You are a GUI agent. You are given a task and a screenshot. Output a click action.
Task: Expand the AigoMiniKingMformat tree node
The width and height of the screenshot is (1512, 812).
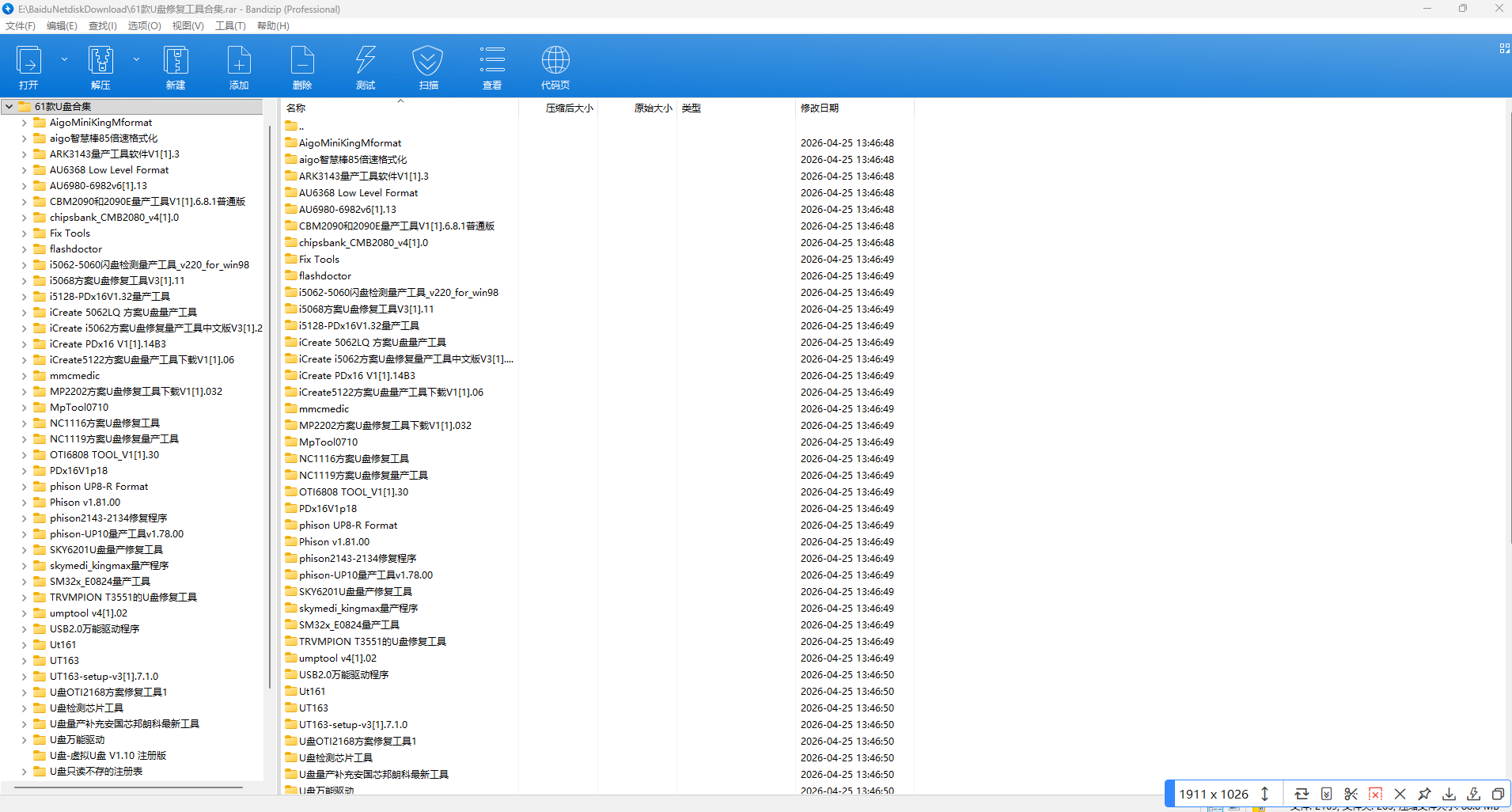pos(24,123)
